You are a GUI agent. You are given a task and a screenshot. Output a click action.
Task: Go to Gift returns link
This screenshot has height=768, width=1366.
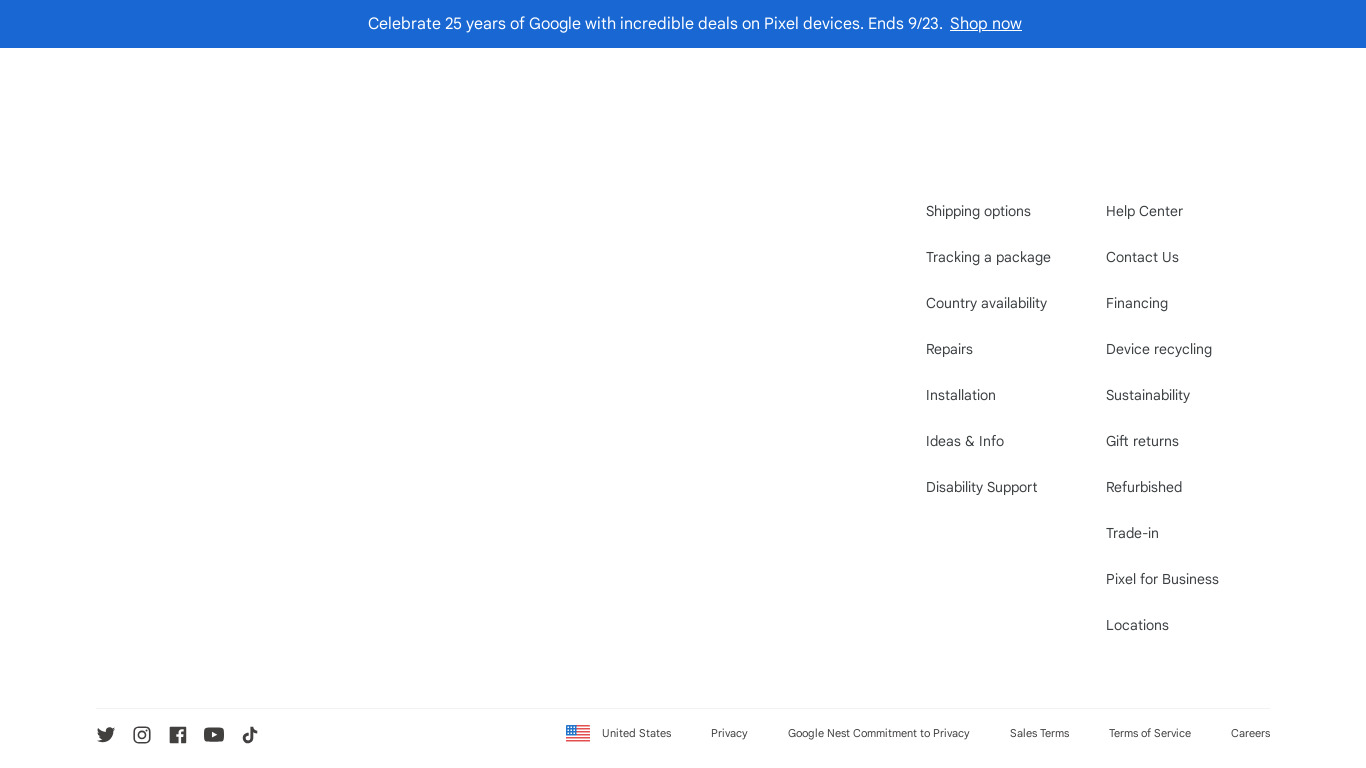(x=1142, y=441)
